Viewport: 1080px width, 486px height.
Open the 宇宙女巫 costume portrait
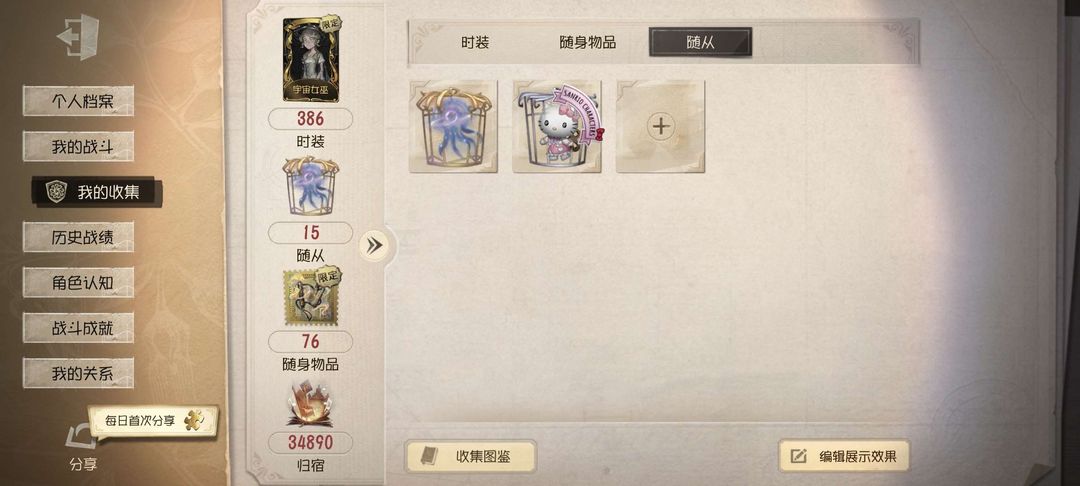[311, 60]
